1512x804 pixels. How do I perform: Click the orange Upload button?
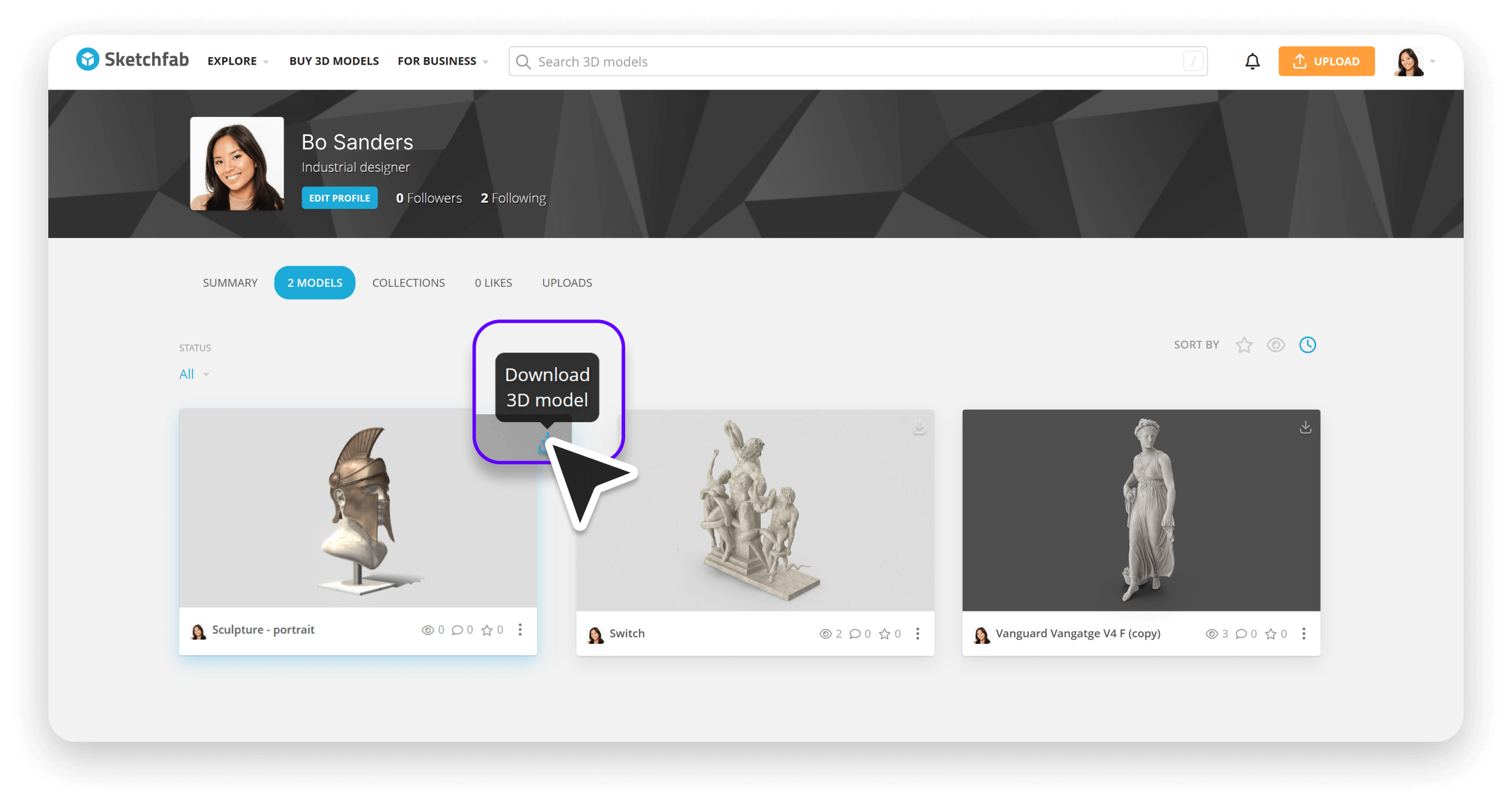pyautogui.click(x=1326, y=61)
